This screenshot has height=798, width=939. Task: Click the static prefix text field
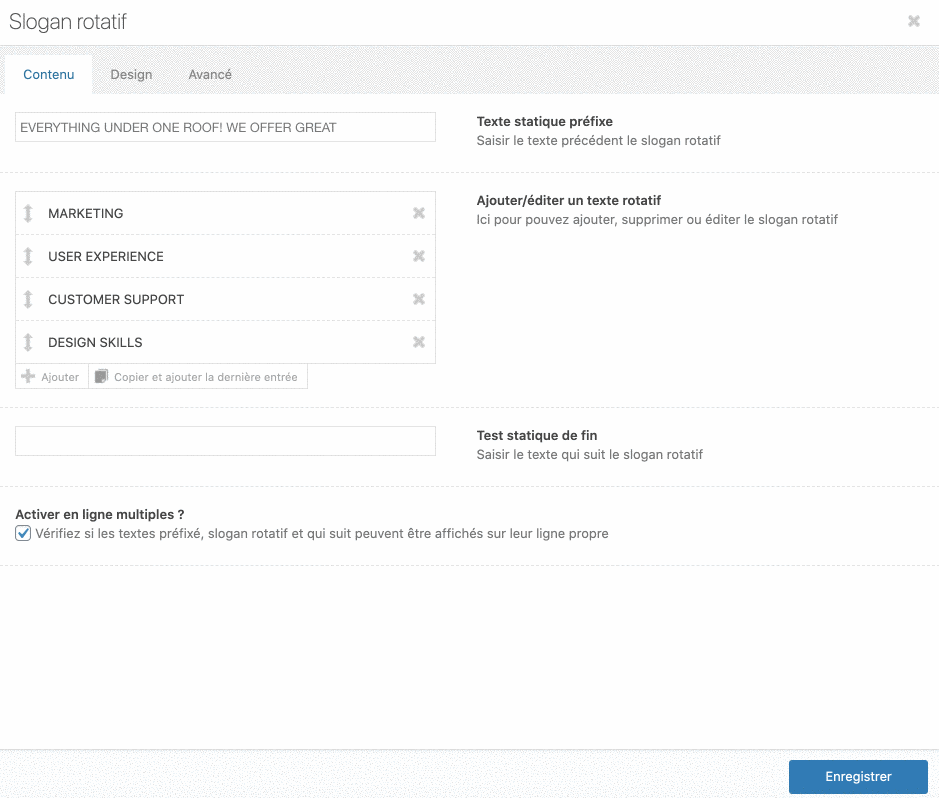point(225,127)
